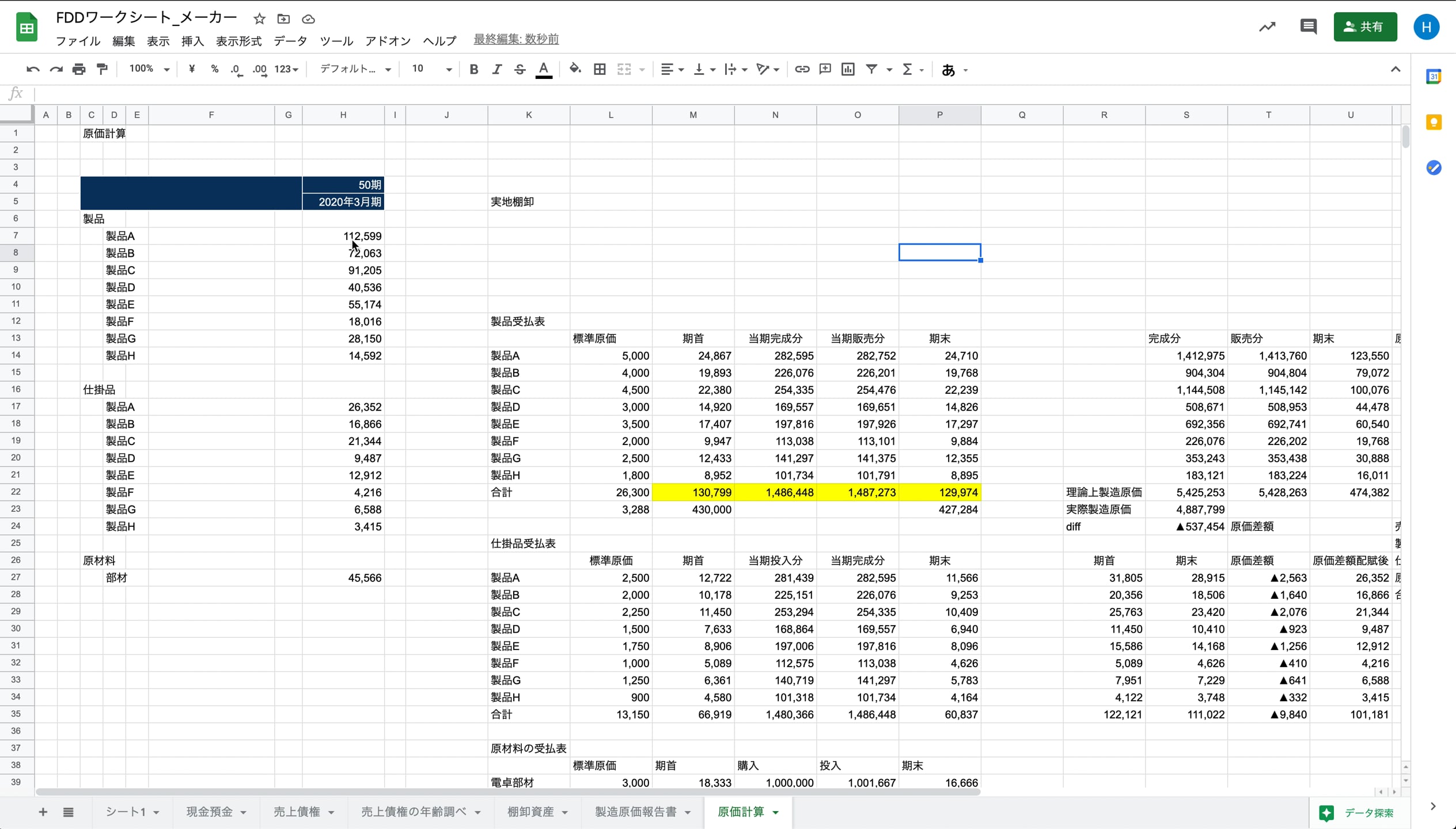
Task: Toggle italic text formatting
Action: 496,69
